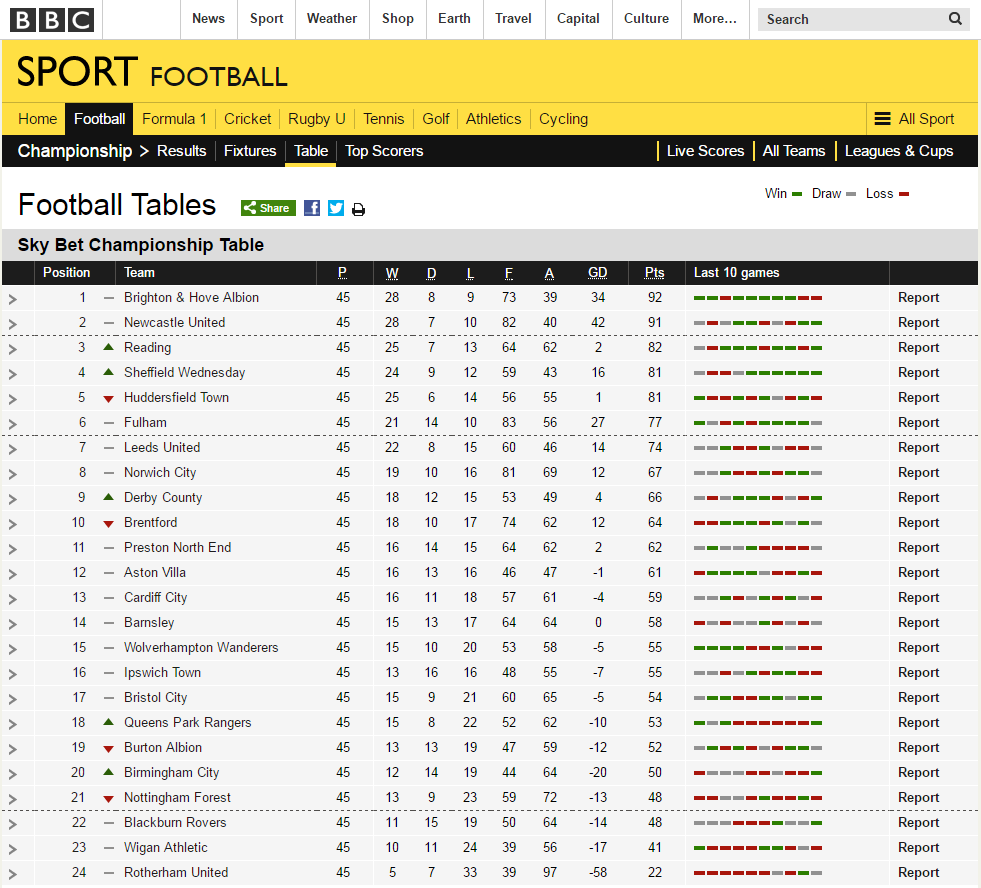Click the BBC logo
The width and height of the screenshot is (981, 888).
click(52, 19)
